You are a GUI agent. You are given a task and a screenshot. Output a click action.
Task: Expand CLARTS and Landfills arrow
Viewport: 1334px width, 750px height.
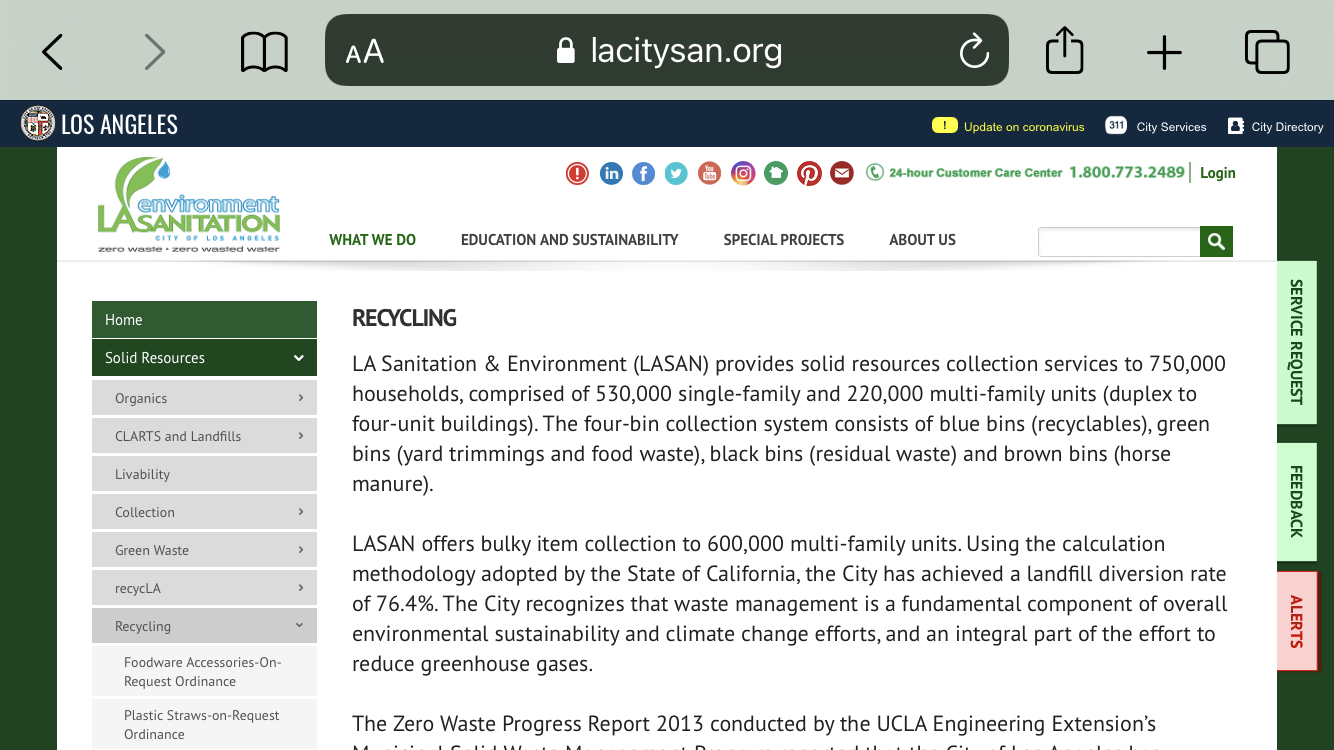300,436
